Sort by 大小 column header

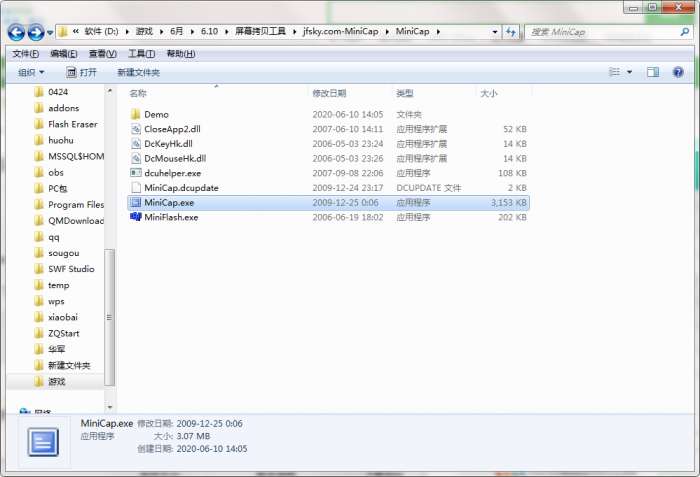click(x=488, y=93)
